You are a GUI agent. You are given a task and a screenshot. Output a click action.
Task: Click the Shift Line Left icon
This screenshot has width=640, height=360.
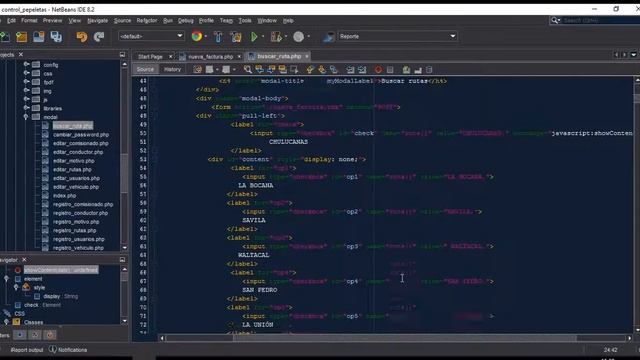pos(350,69)
